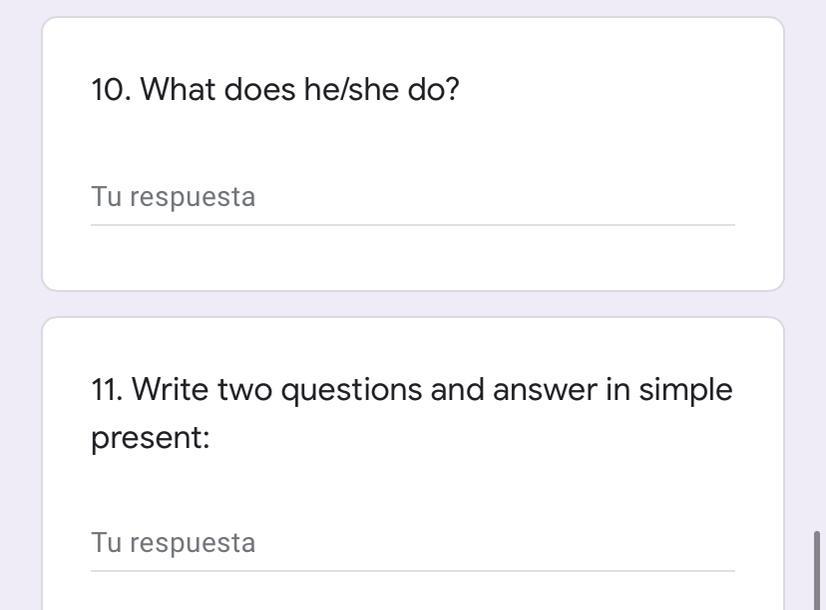Click the lavender gap between the two cards

pyautogui.click(x=412, y=304)
